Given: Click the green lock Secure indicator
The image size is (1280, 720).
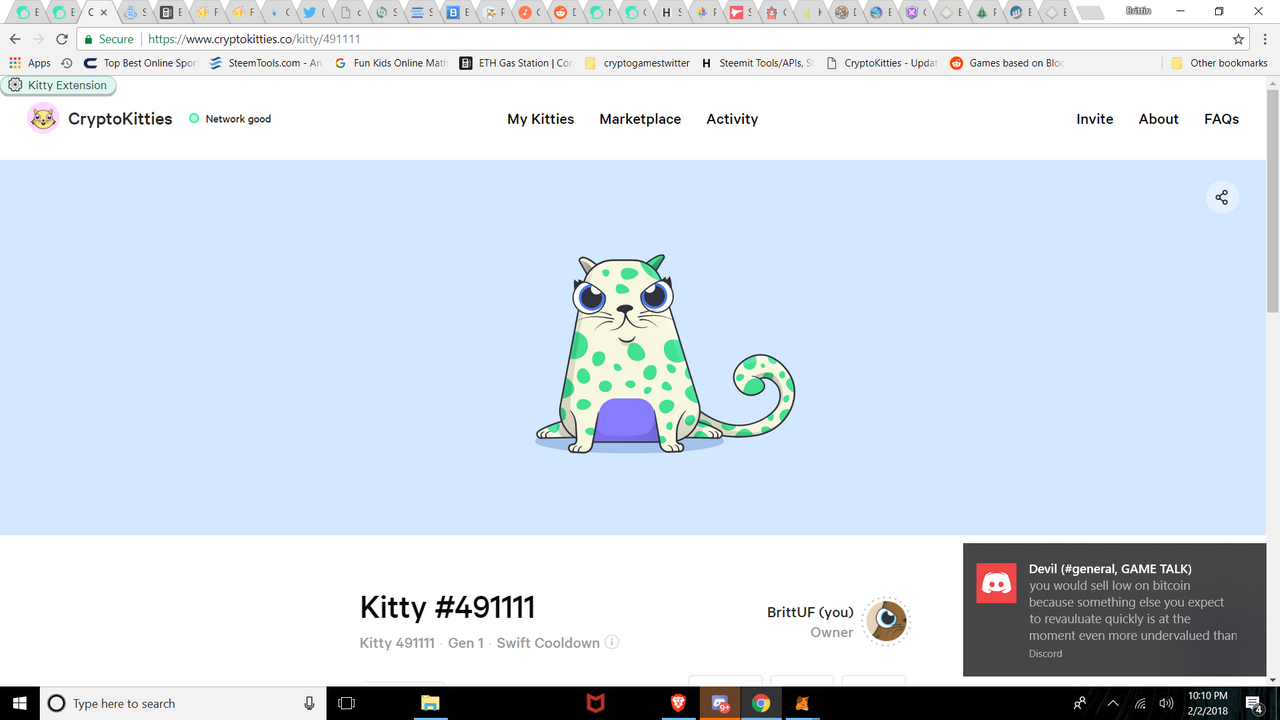Looking at the screenshot, I should coord(109,39).
